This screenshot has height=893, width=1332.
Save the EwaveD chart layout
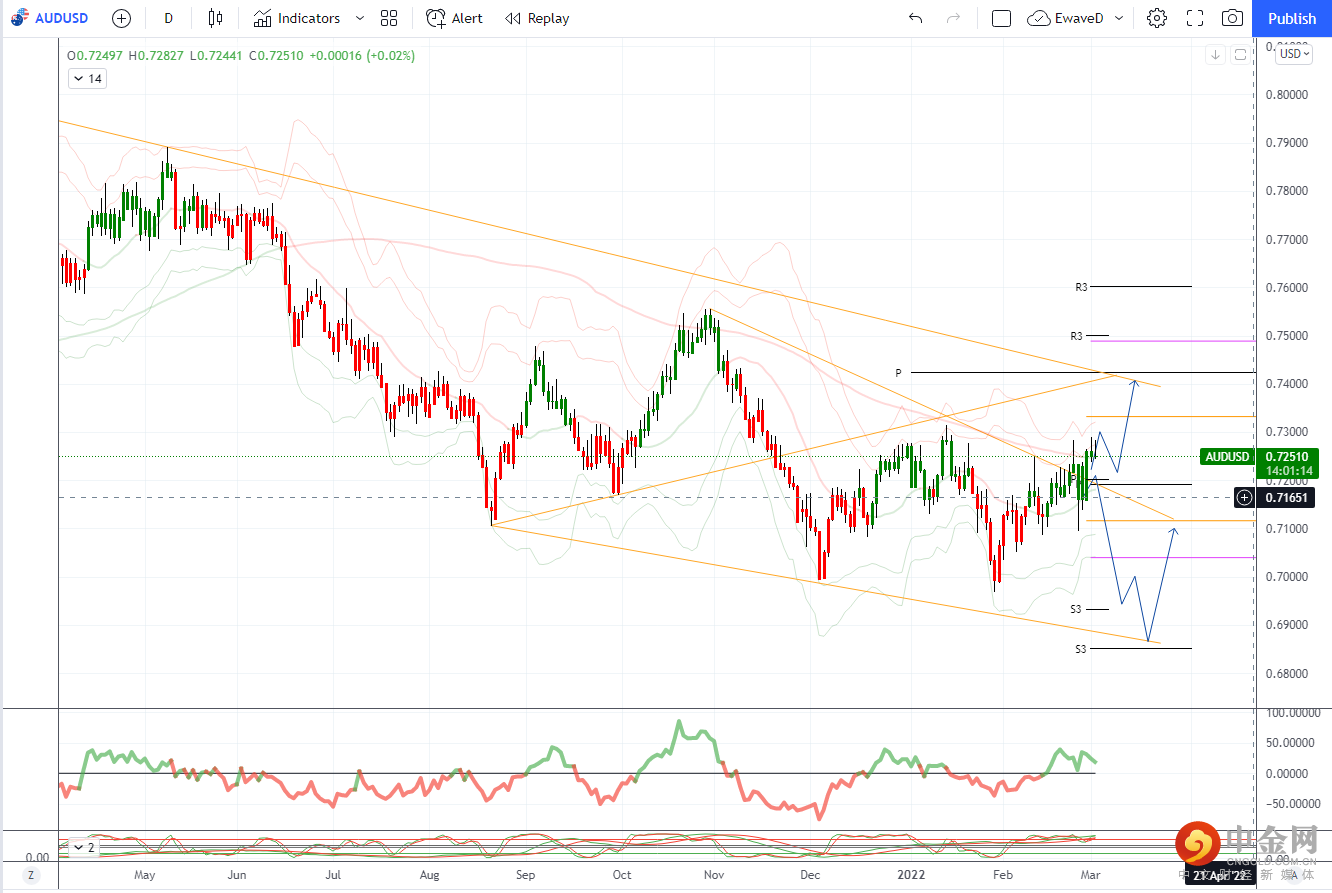(1067, 18)
